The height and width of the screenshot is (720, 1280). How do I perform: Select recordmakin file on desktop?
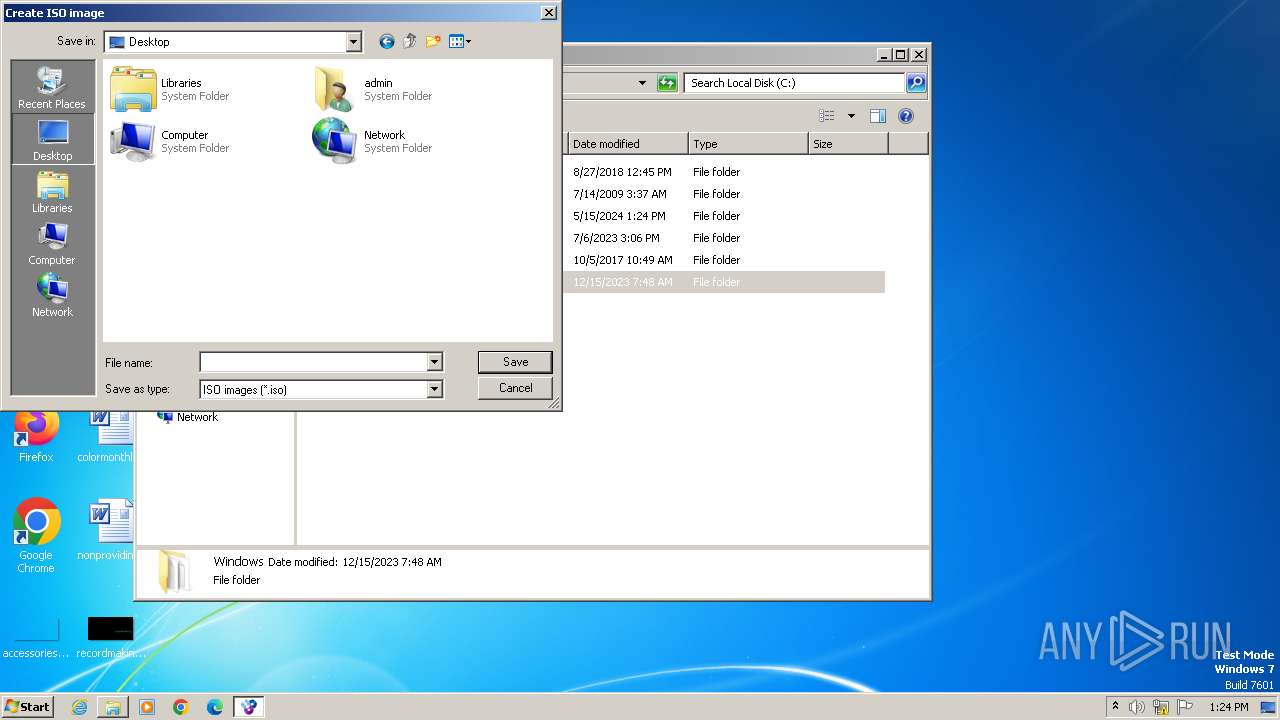[x=110, y=637]
